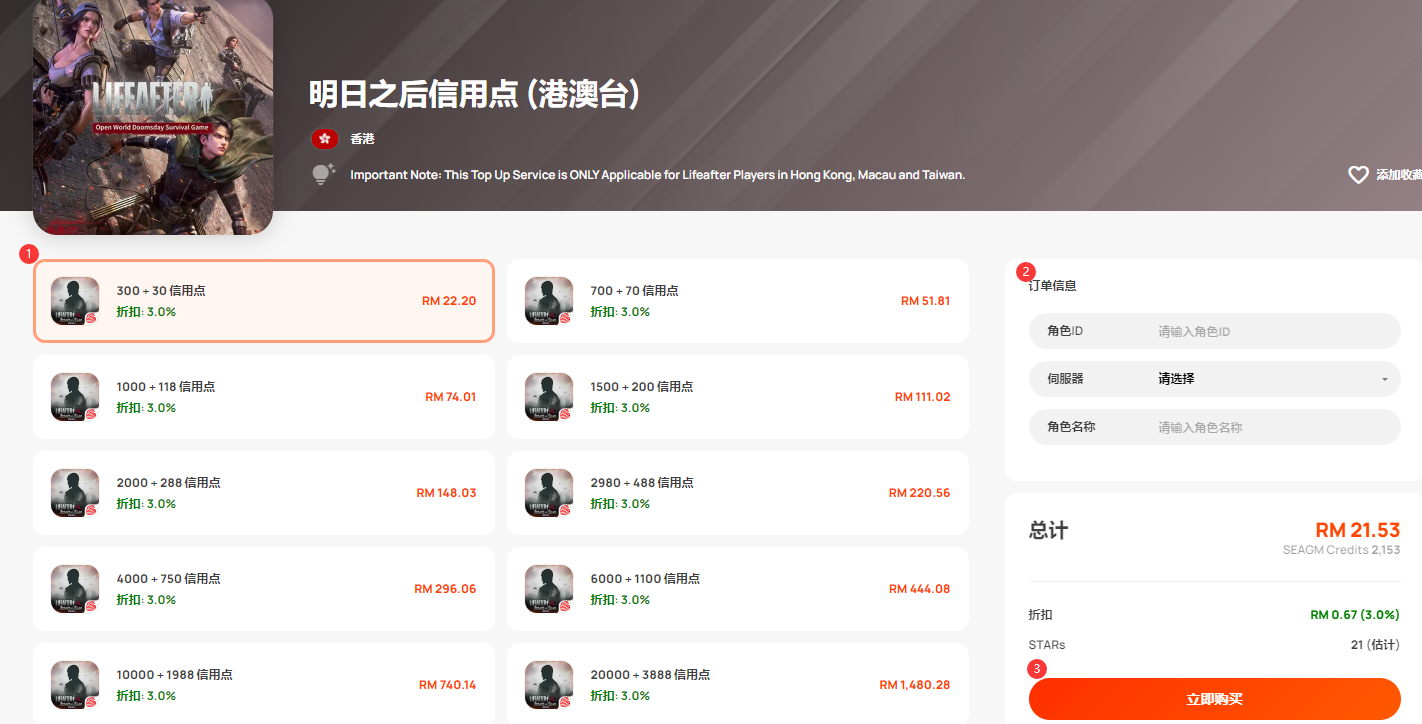This screenshot has height=724, width=1422.
Task: Click the RM 74.01 price
Action: point(451,397)
